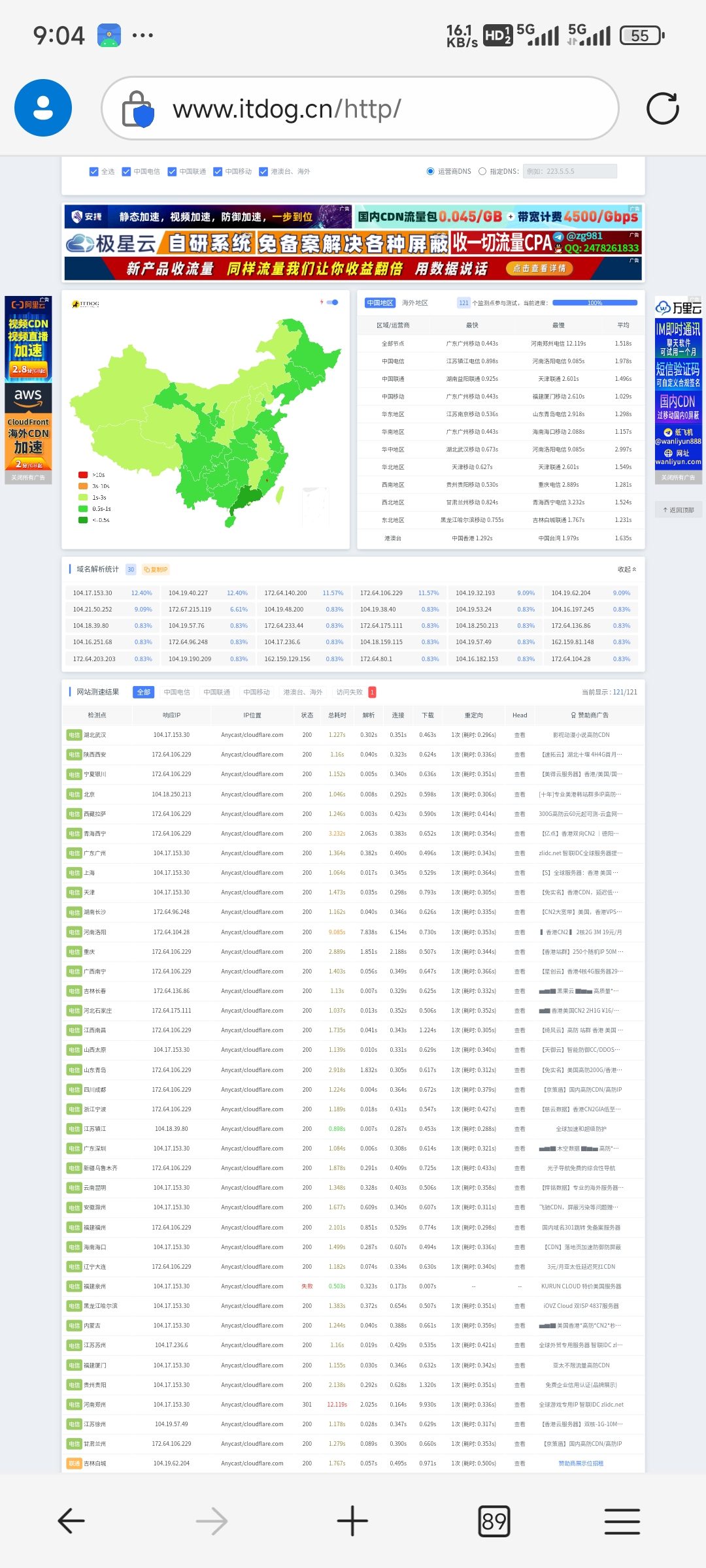This screenshot has height=1568, width=706.
Task: Uncheck the 中国联通 checkbox
Action: (172, 172)
